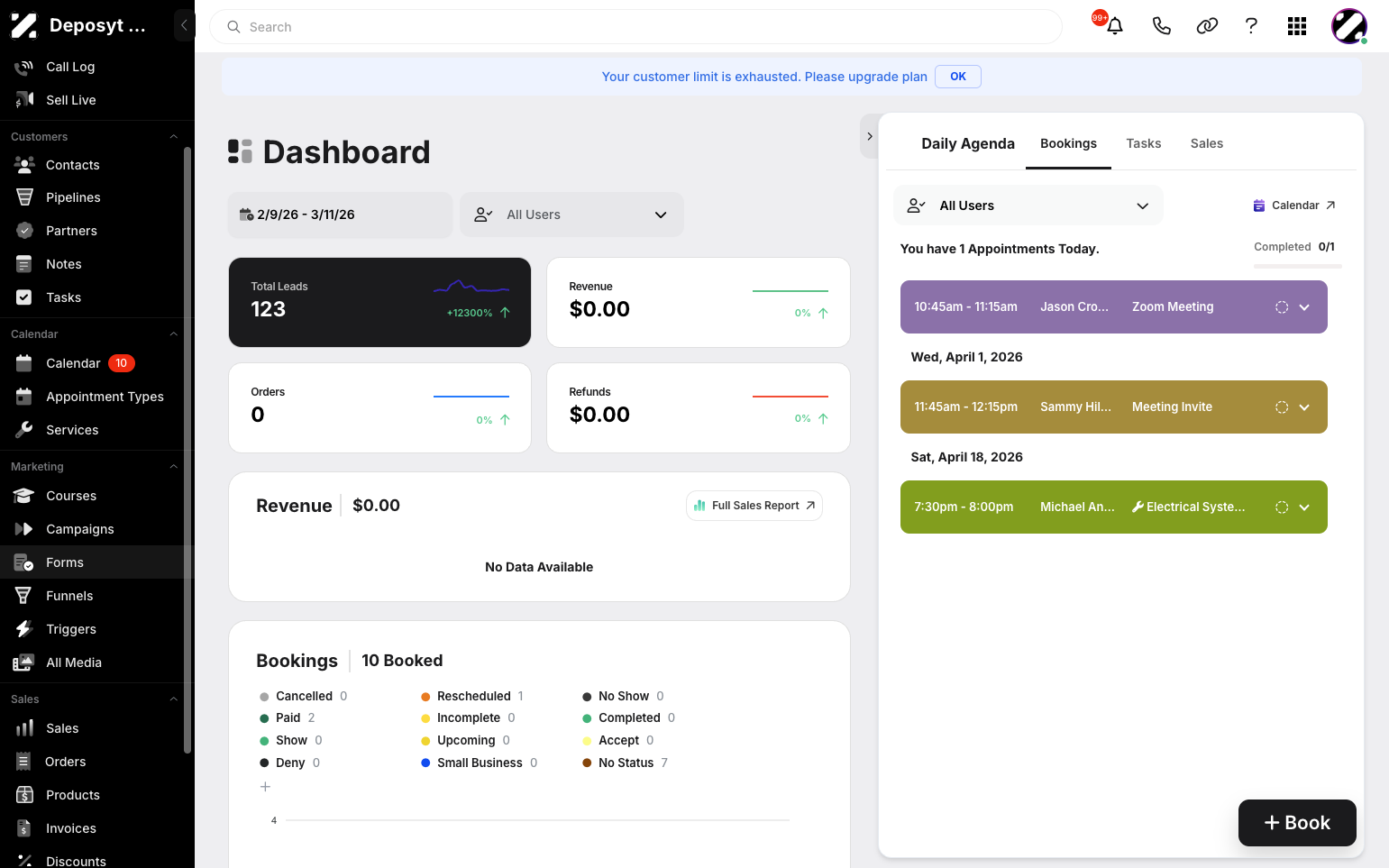Expand the Meeting Invite appointment chevron
Image resolution: width=1389 pixels, height=868 pixels.
pos(1304,407)
